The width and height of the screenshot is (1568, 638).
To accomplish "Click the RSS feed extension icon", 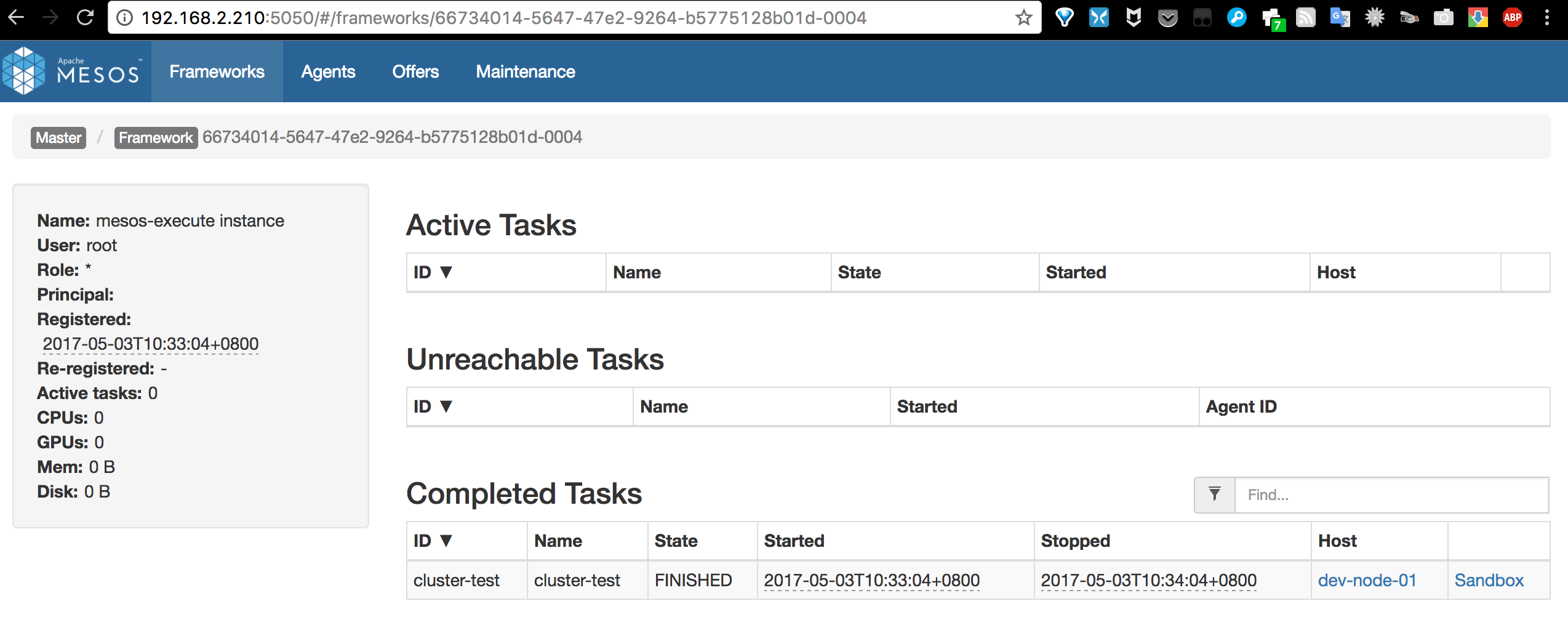I will [x=1305, y=18].
